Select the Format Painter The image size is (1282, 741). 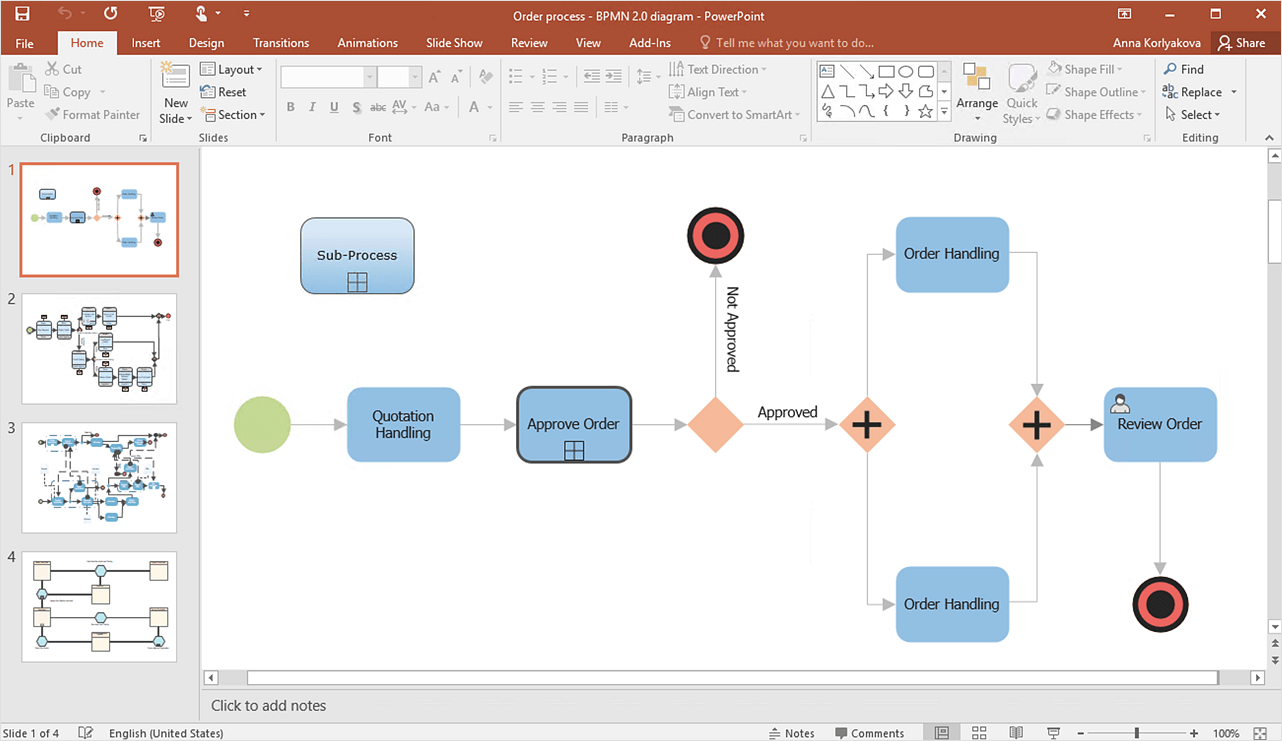coord(93,114)
